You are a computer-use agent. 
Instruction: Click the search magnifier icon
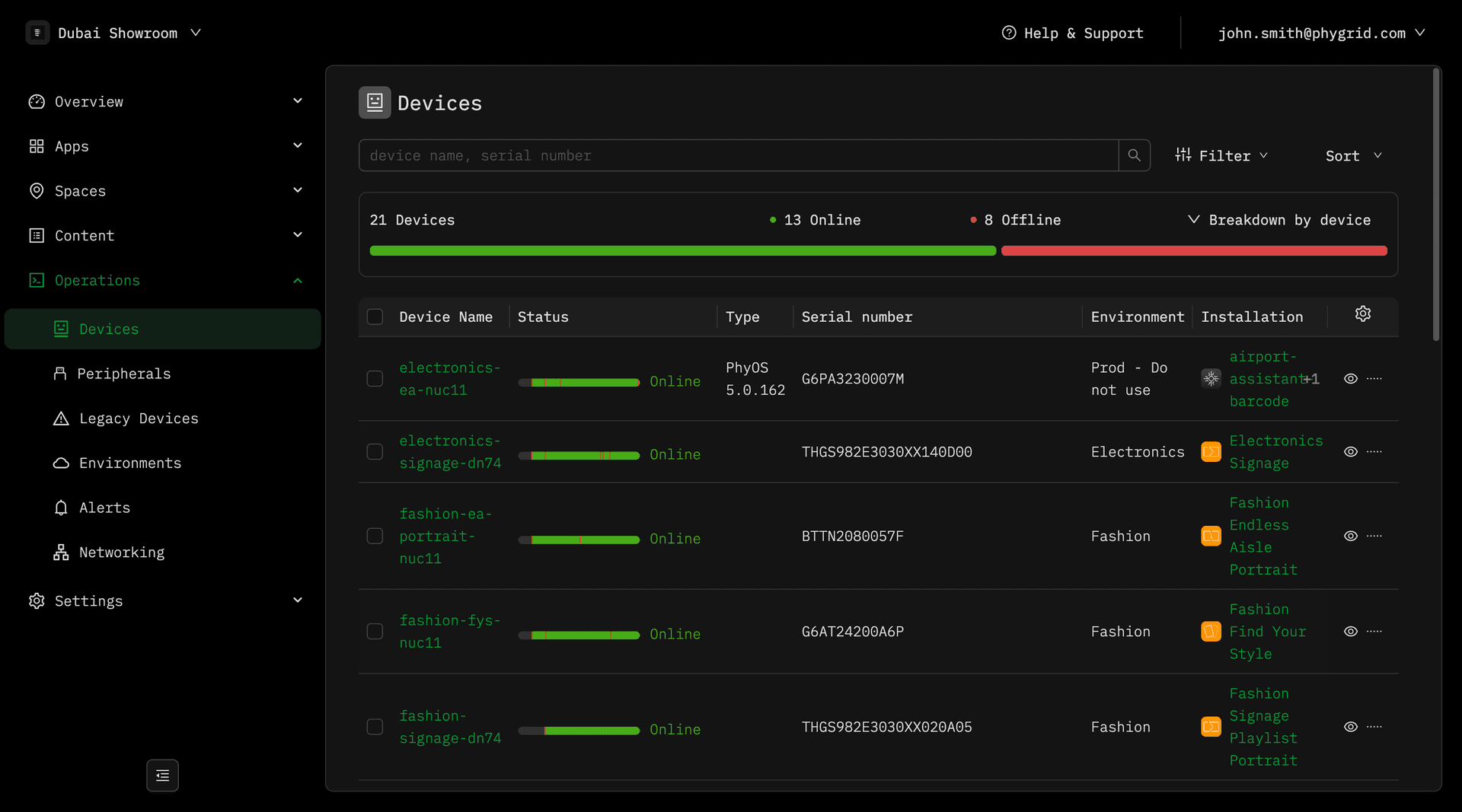pyautogui.click(x=1134, y=155)
